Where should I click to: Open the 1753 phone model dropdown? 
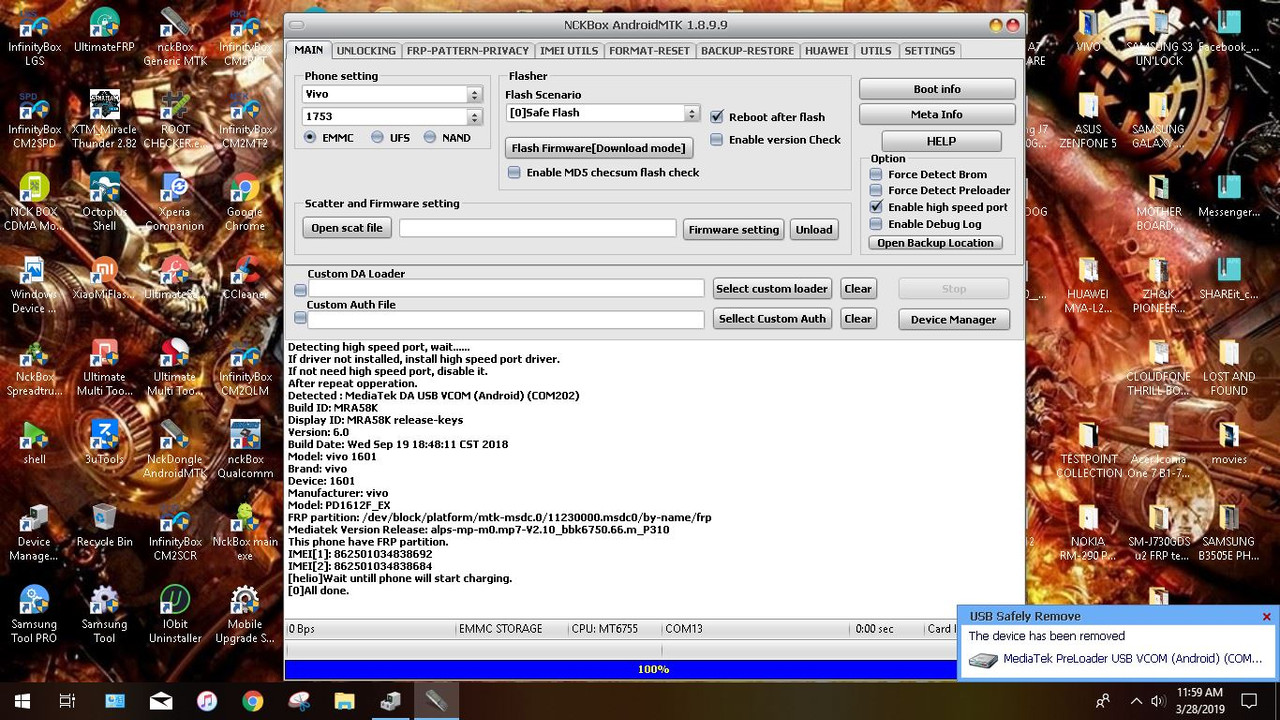click(x=474, y=117)
